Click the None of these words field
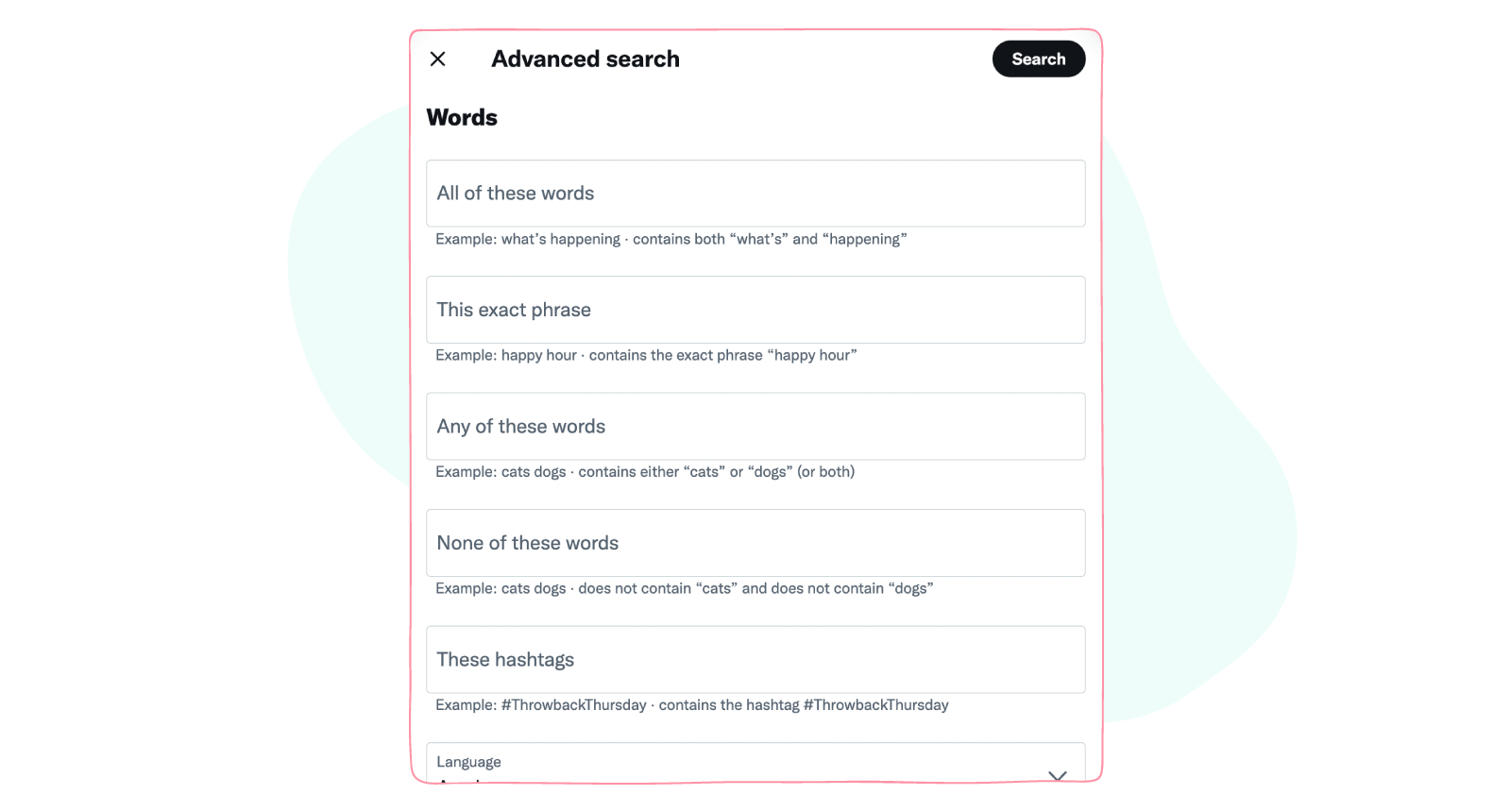Screen dimensions: 1511x812 (755, 543)
